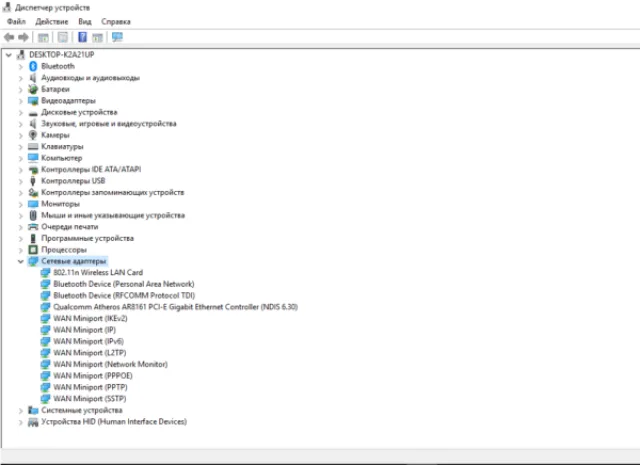This screenshot has height=465, width=640.
Task: Select WAN Miniport (Network Monitor)
Action: pos(110,364)
